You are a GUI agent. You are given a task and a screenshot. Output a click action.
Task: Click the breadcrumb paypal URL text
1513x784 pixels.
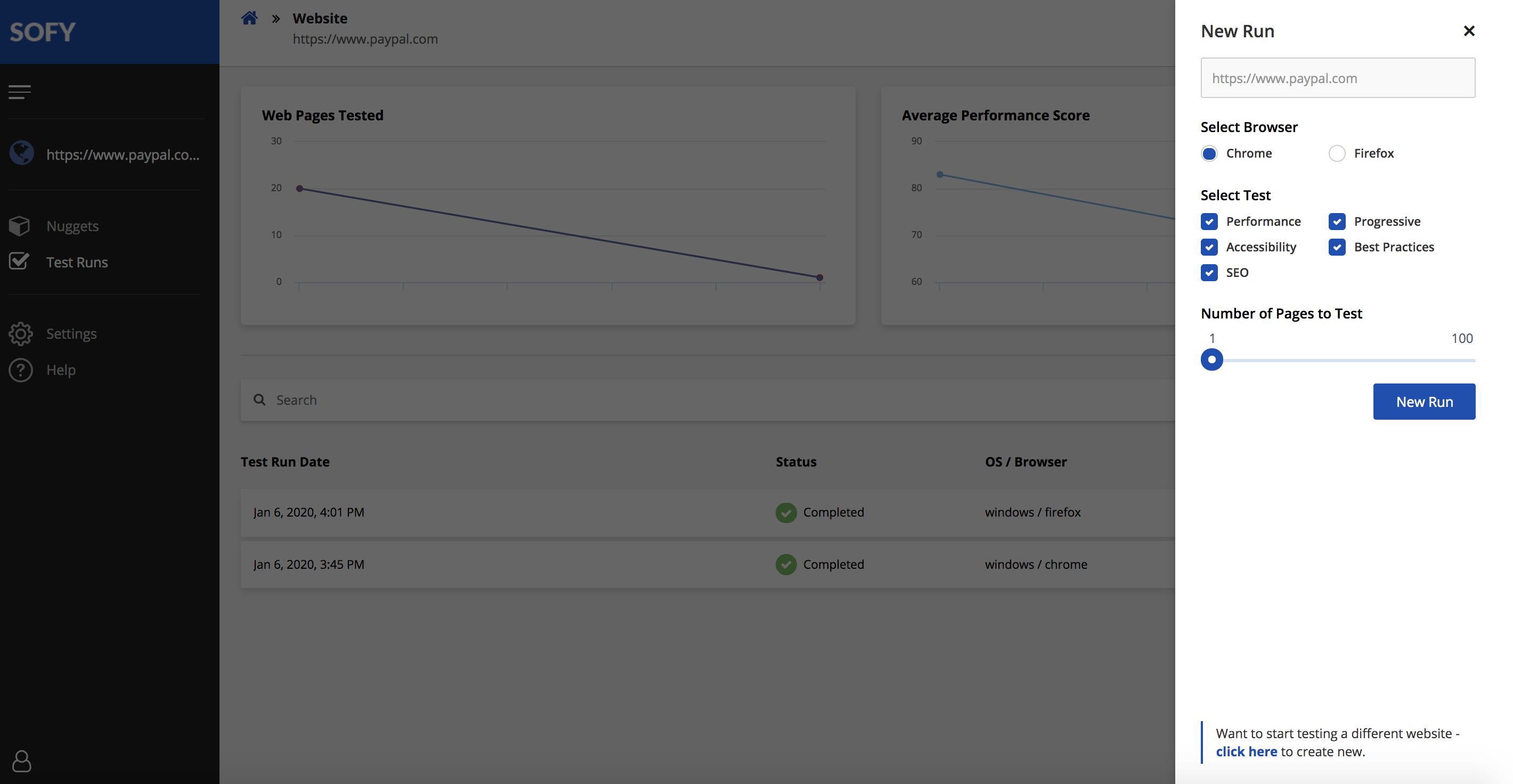(365, 39)
